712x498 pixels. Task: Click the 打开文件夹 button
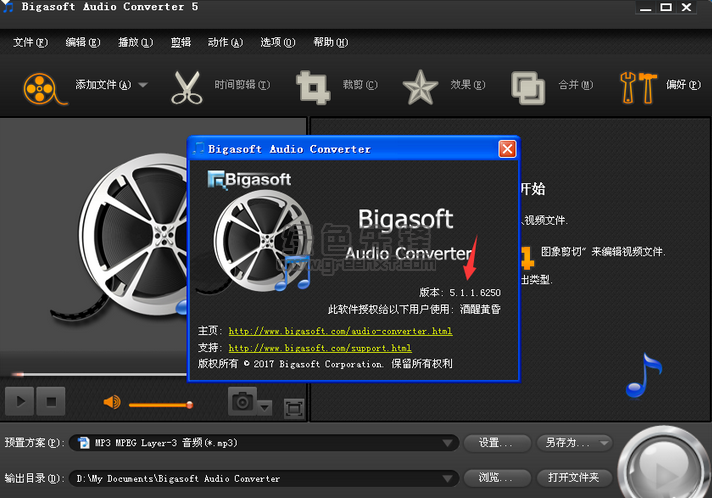click(x=573, y=478)
